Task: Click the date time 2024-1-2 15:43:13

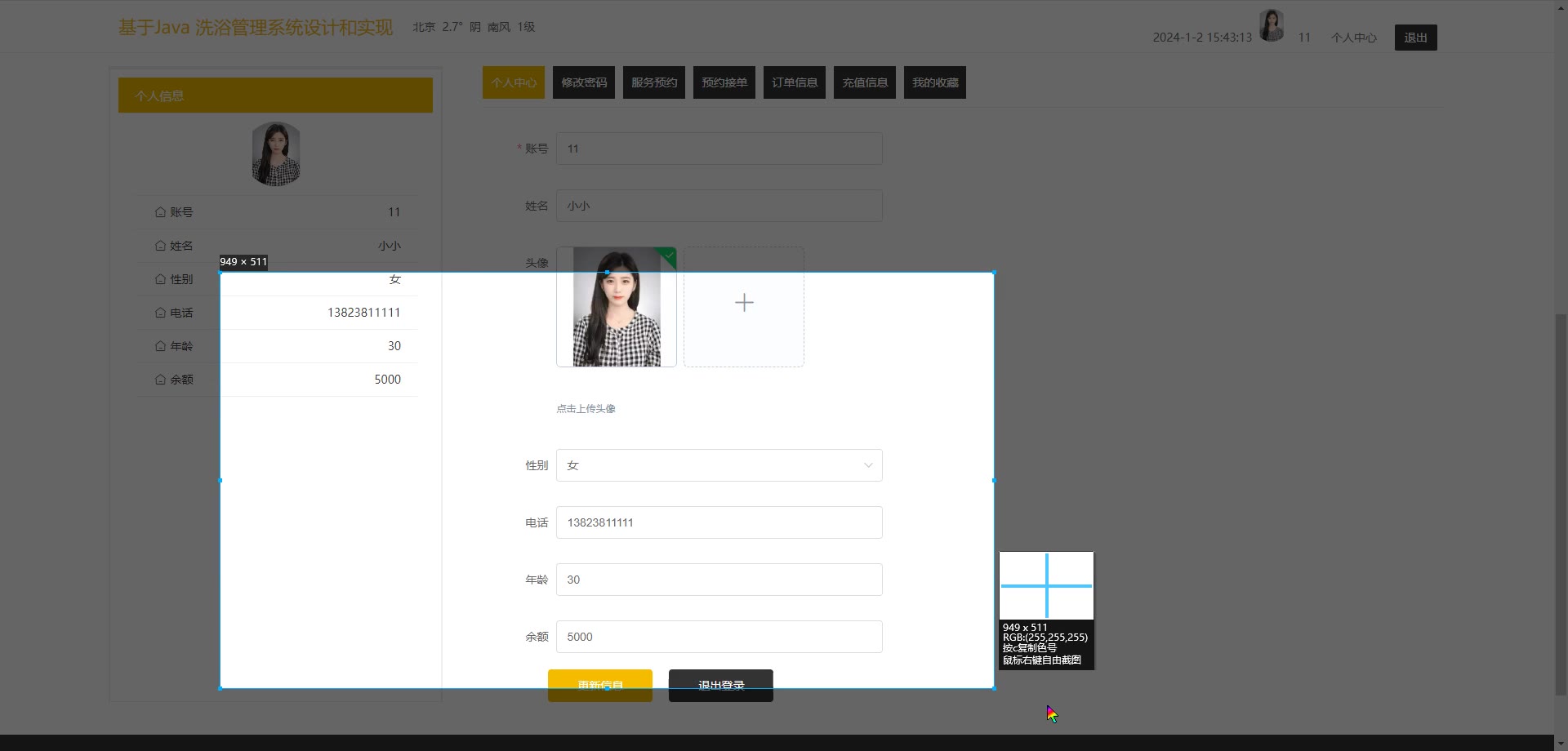Action: point(1202,38)
